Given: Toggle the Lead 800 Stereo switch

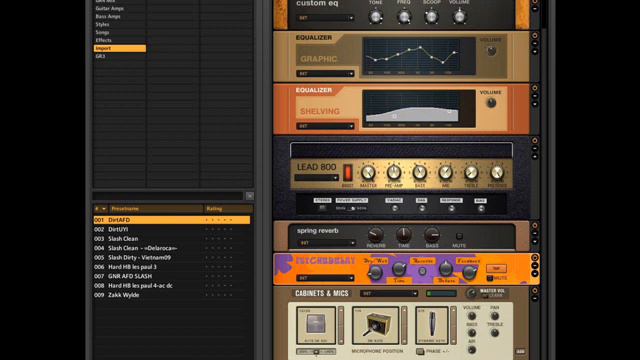Looking at the screenshot, I should tap(322, 208).
